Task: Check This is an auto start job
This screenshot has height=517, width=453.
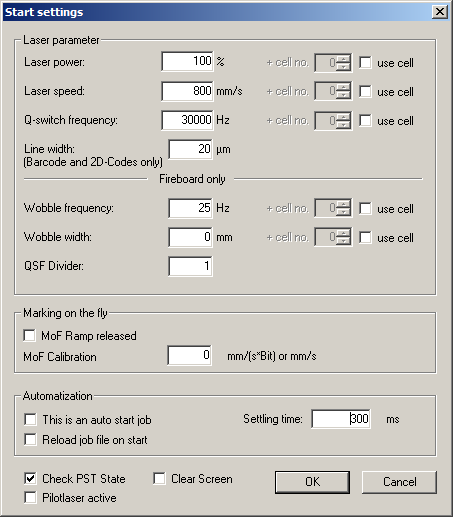Action: pyautogui.click(x=30, y=419)
